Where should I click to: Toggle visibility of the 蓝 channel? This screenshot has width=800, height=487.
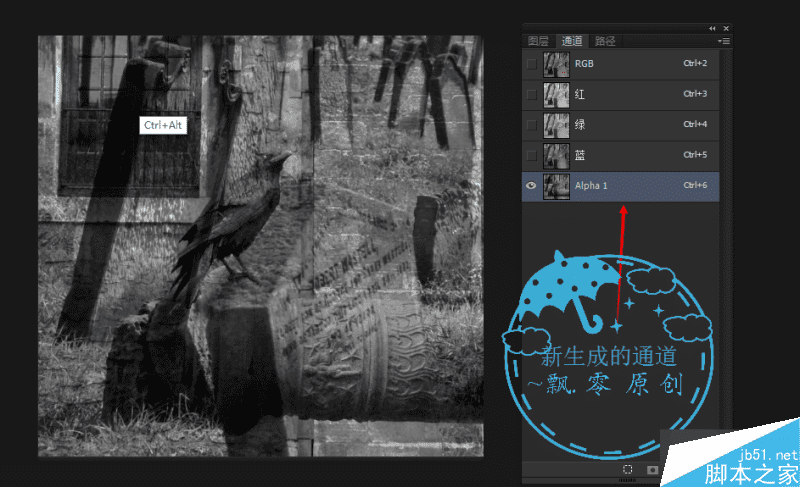pos(532,156)
